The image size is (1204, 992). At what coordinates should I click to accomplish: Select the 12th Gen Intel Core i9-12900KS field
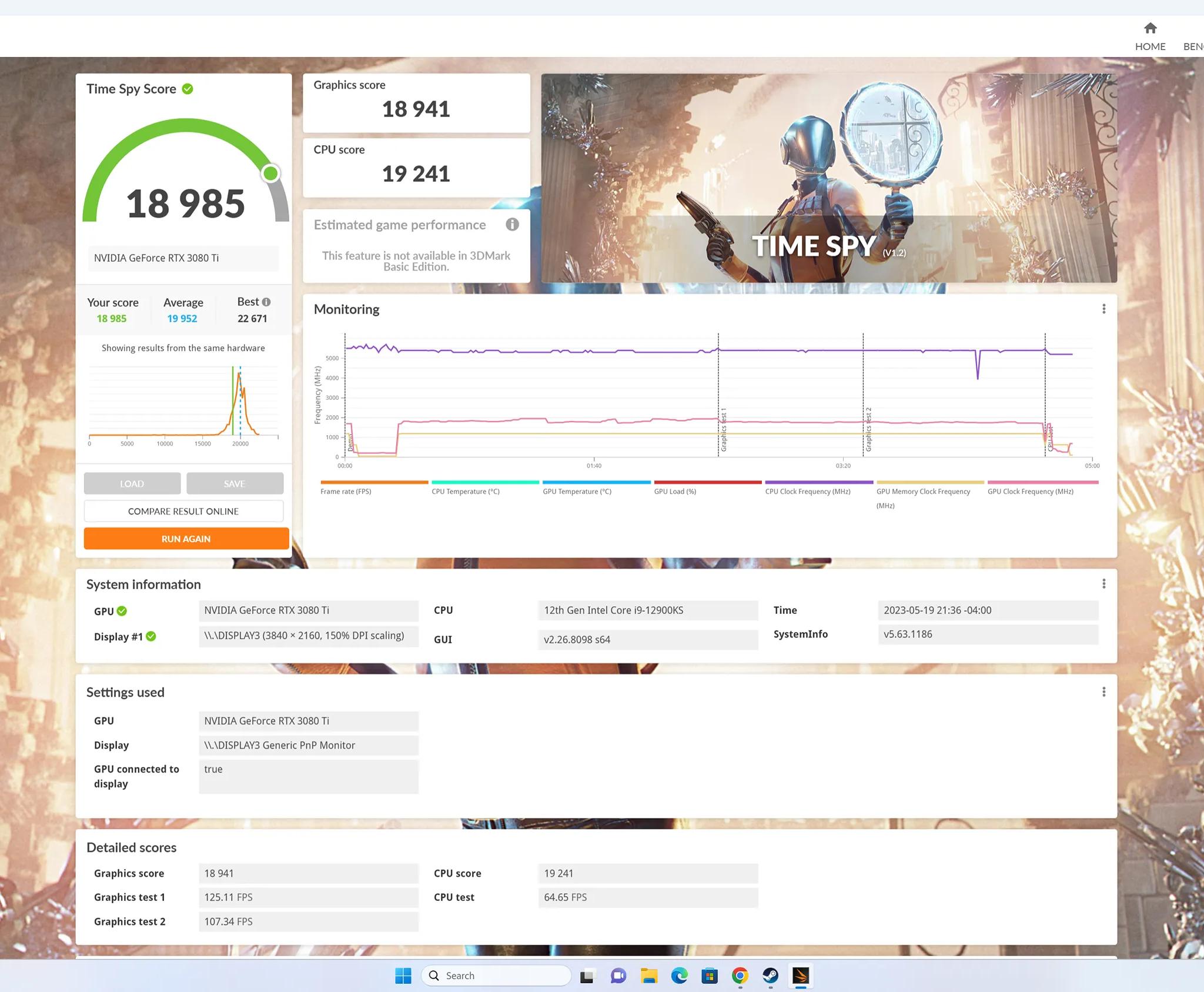point(648,610)
